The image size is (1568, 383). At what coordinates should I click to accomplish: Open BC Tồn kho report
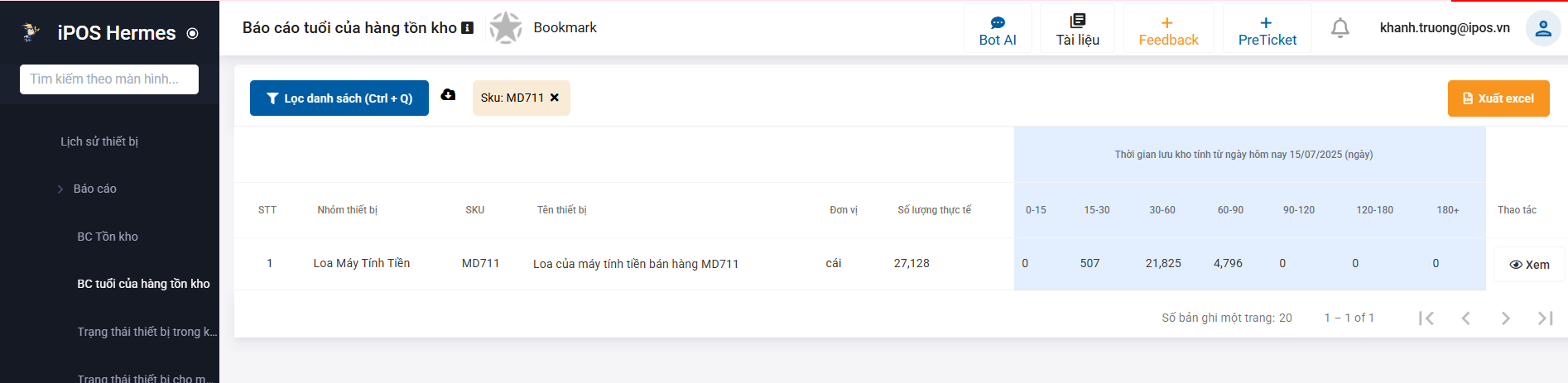(108, 237)
